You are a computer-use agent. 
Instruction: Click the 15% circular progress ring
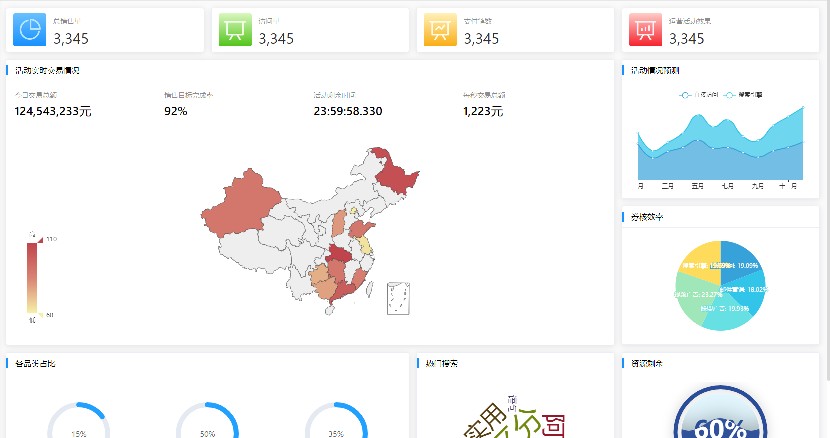(78, 421)
